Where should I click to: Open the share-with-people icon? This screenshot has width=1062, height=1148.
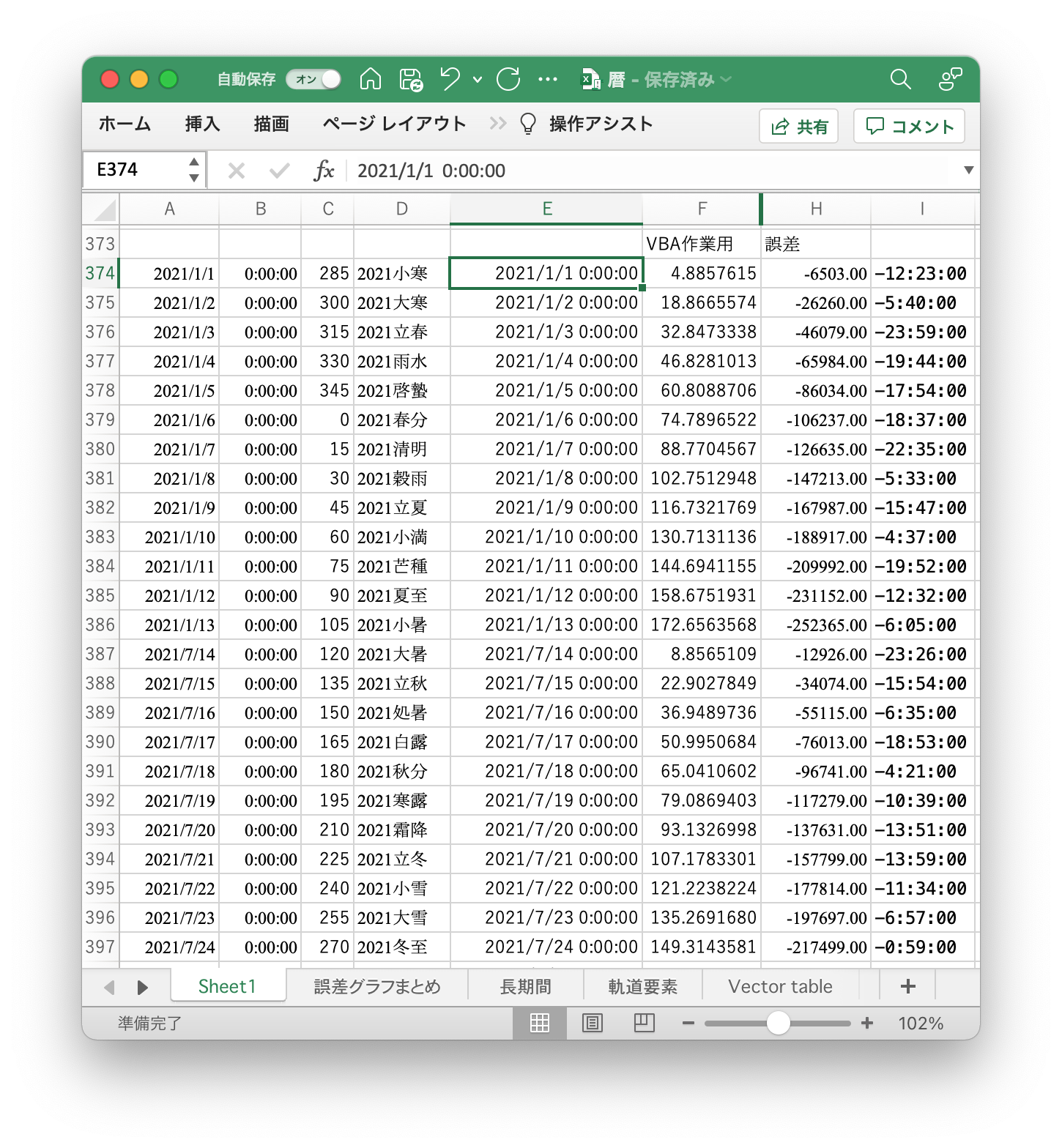click(x=950, y=79)
